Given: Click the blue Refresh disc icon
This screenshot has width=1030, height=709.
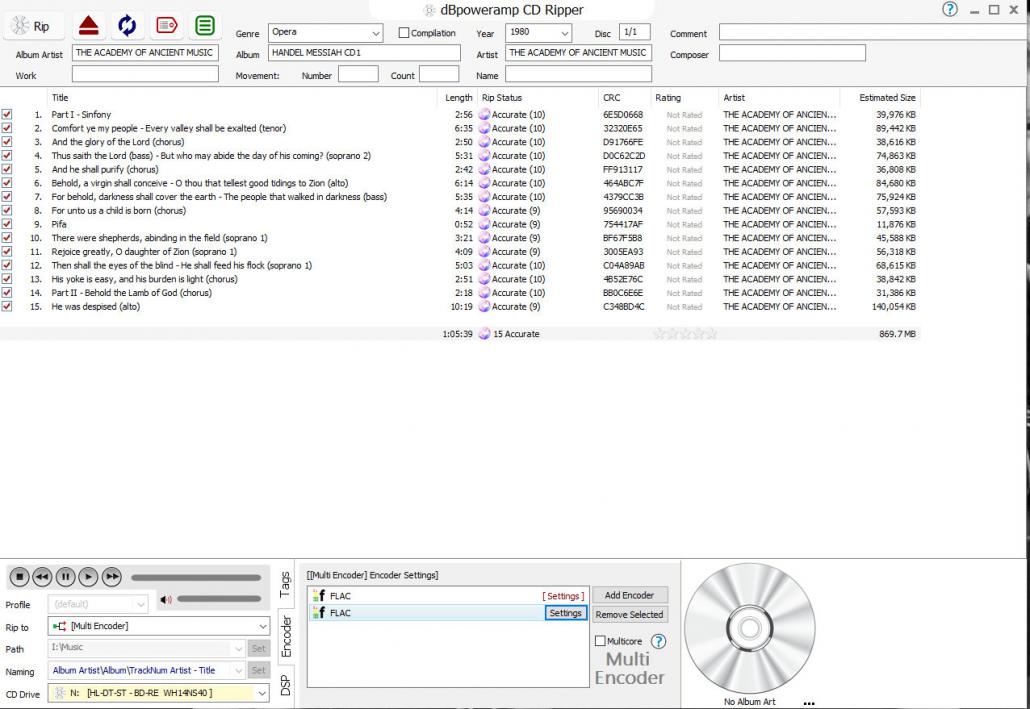Looking at the screenshot, I should (x=128, y=26).
